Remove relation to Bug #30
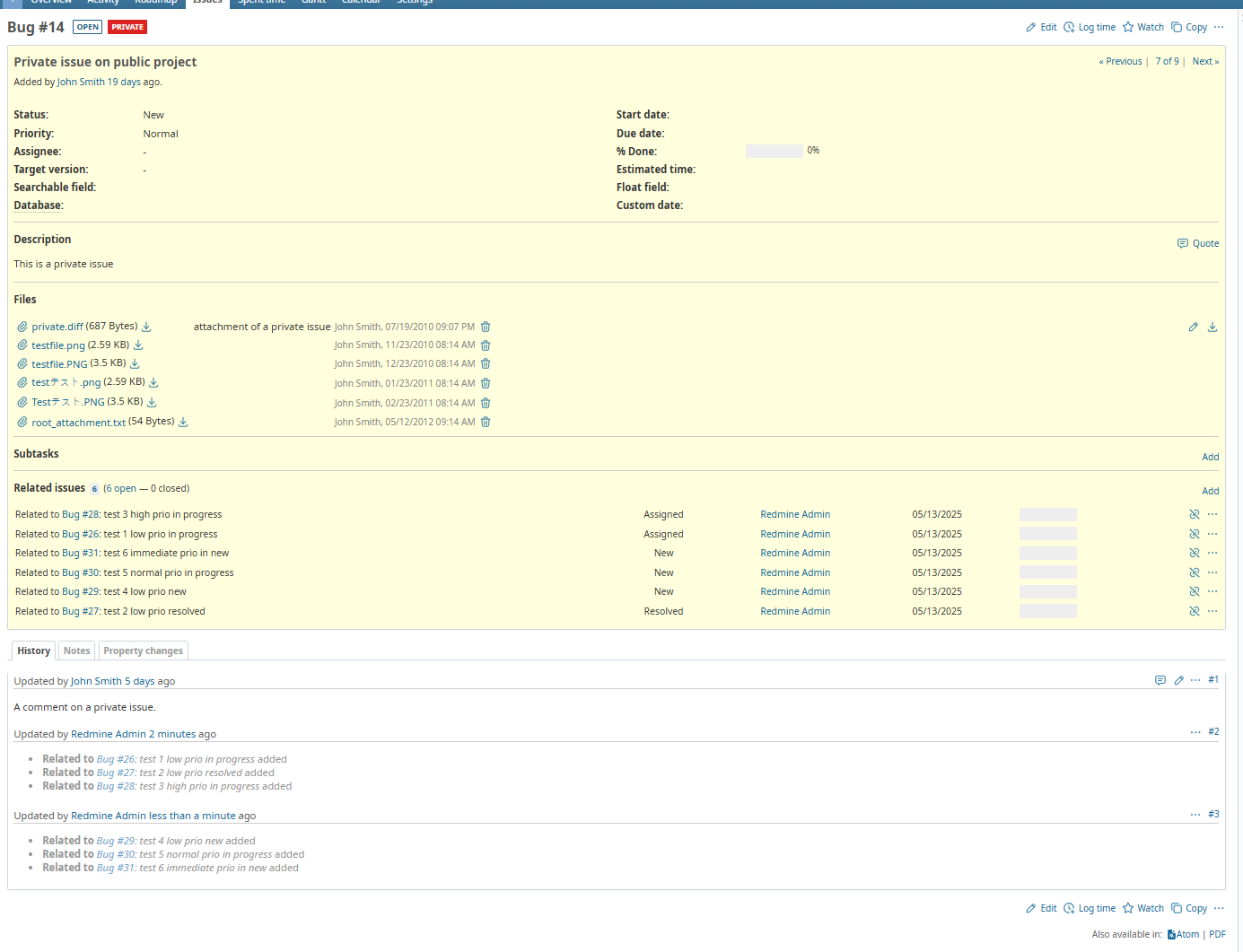This screenshot has height=952, width=1243. [1195, 572]
